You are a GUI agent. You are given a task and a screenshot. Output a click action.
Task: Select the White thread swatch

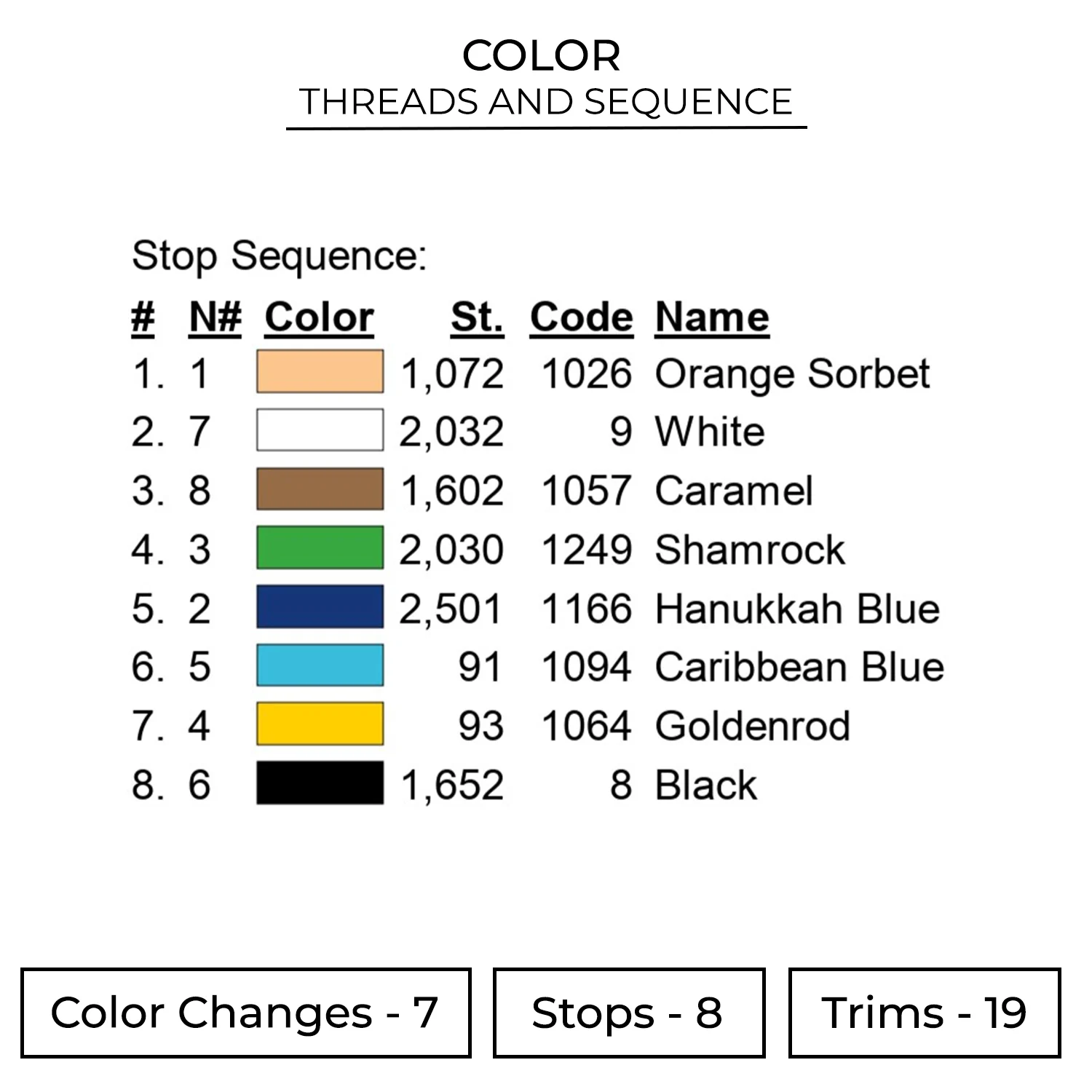[x=320, y=430]
